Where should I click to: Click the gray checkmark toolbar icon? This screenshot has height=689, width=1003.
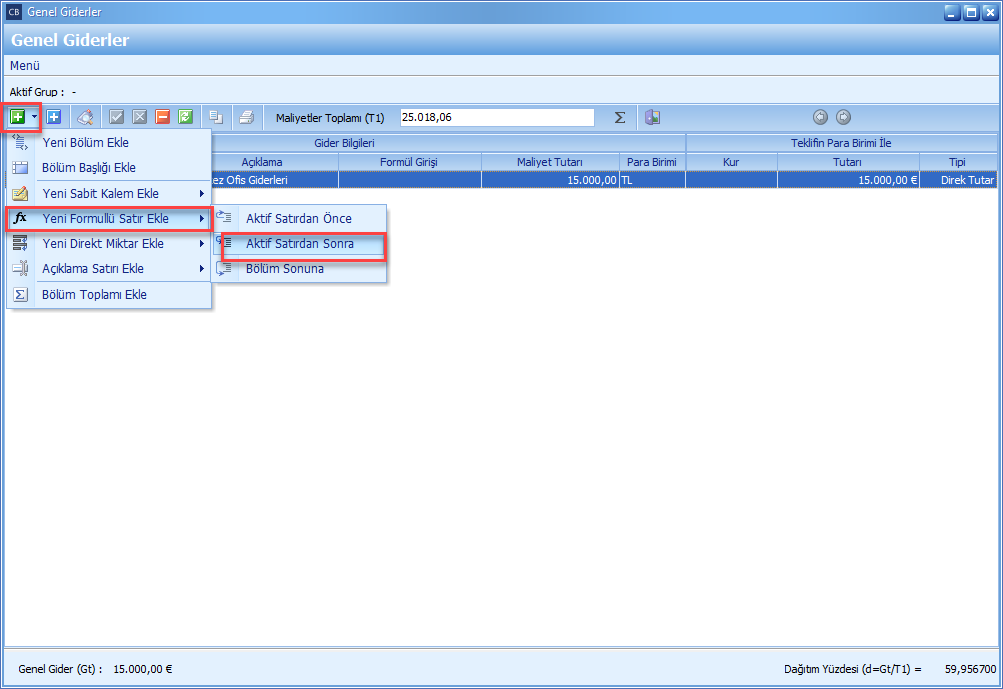[x=117, y=117]
